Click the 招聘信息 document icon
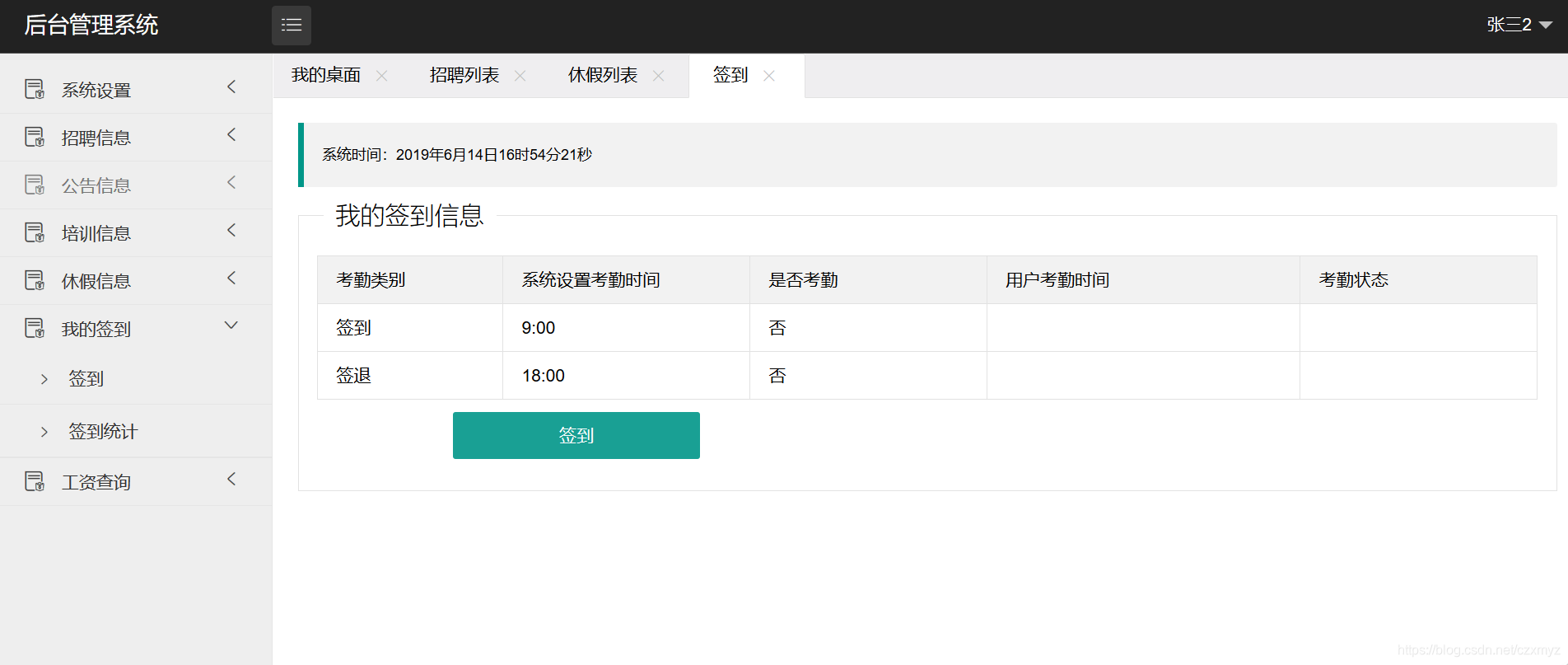The width and height of the screenshot is (1568, 665). coord(35,137)
